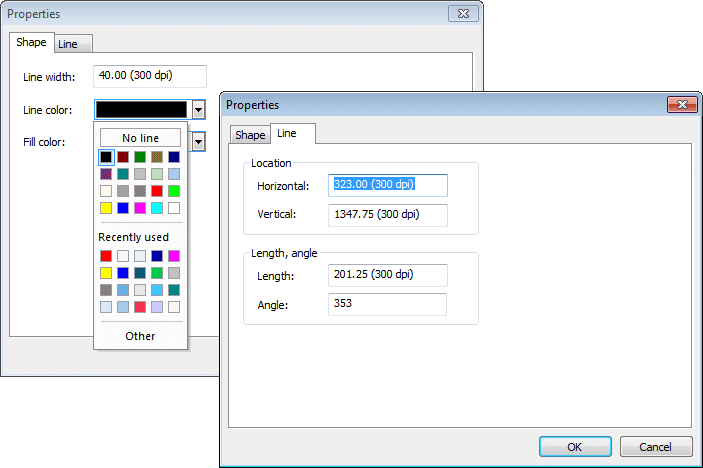Pick the pure red swatch under Recently used

(x=106, y=256)
